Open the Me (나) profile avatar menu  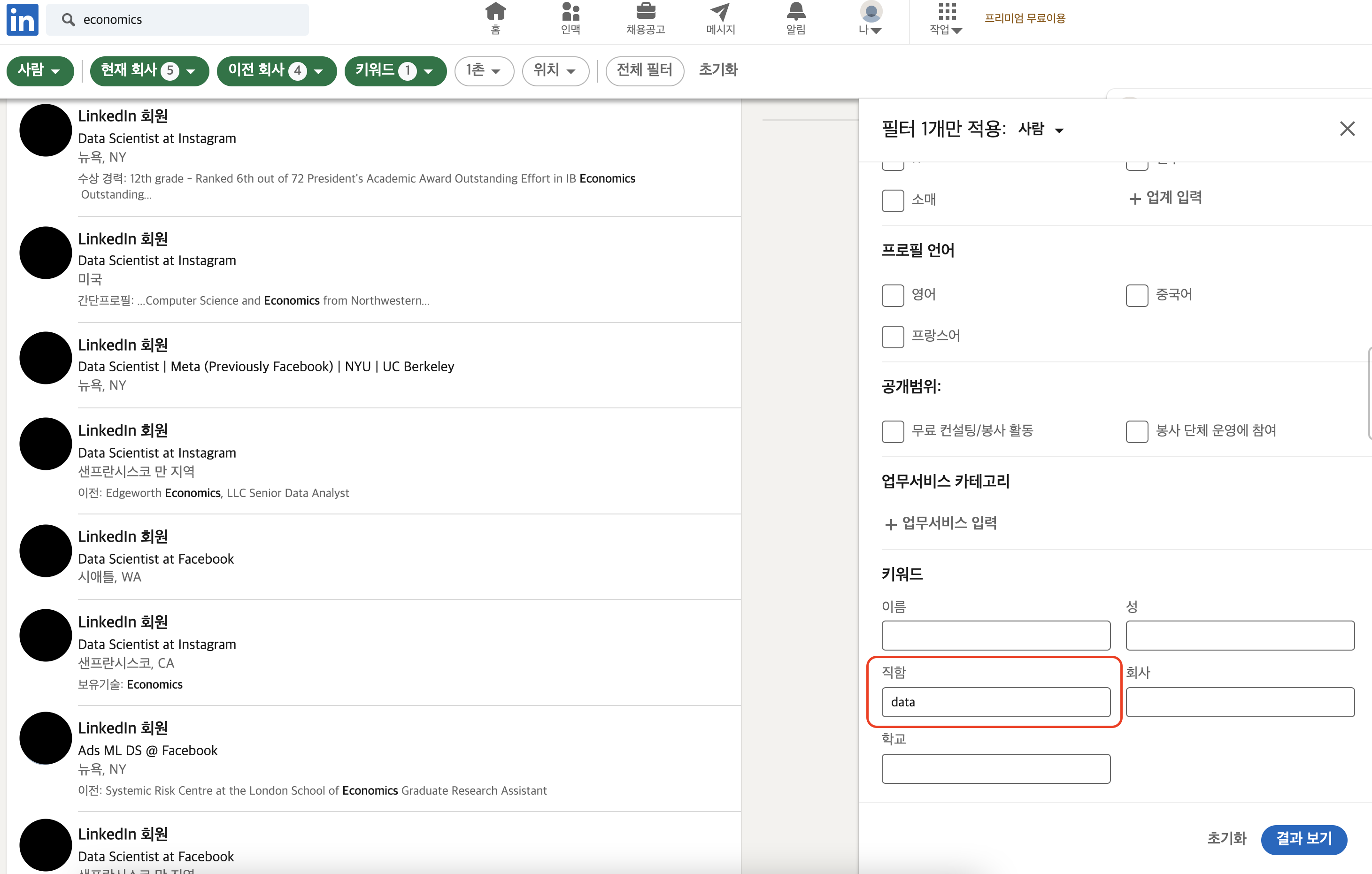(x=871, y=11)
